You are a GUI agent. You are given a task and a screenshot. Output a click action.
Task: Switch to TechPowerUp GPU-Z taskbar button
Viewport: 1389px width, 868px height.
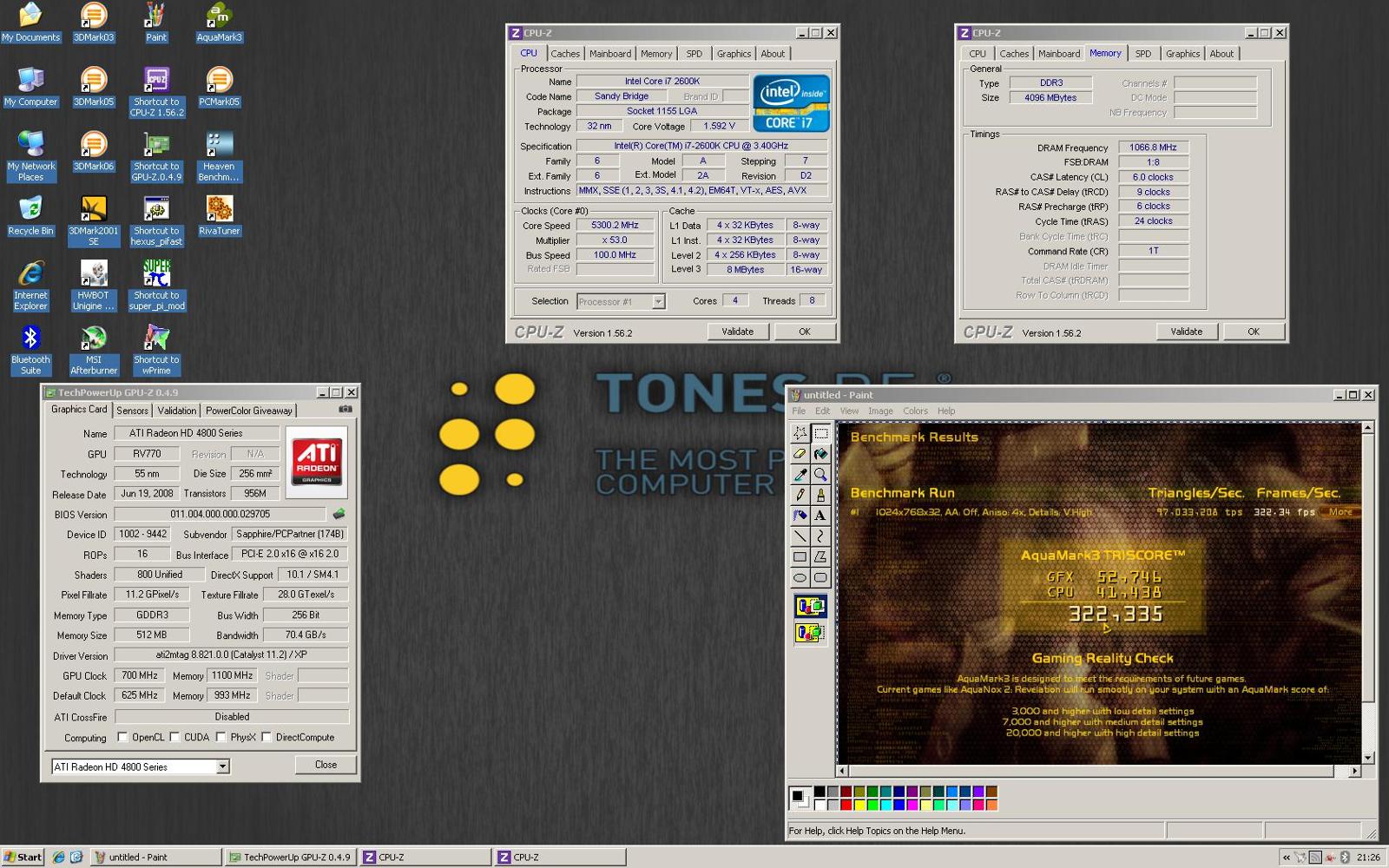(291, 857)
